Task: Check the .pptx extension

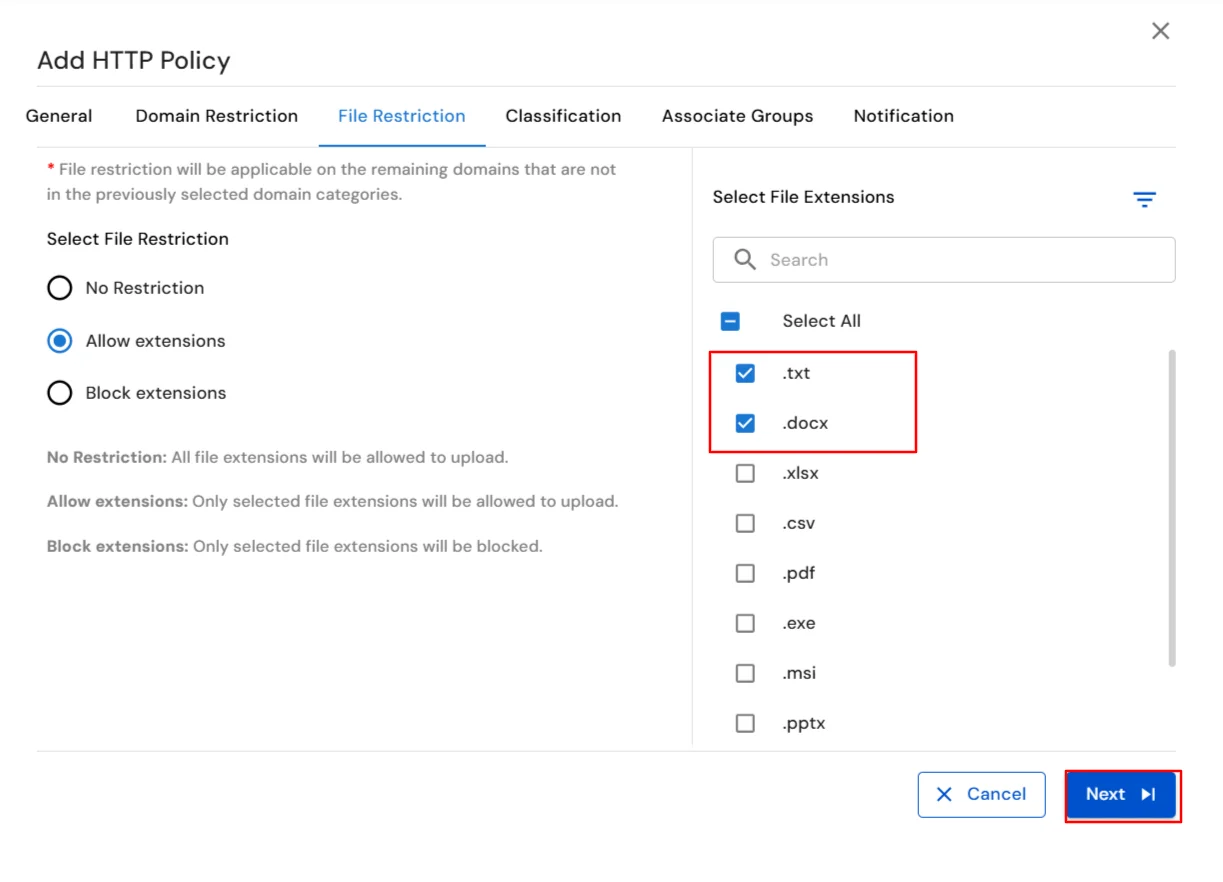Action: coord(745,722)
